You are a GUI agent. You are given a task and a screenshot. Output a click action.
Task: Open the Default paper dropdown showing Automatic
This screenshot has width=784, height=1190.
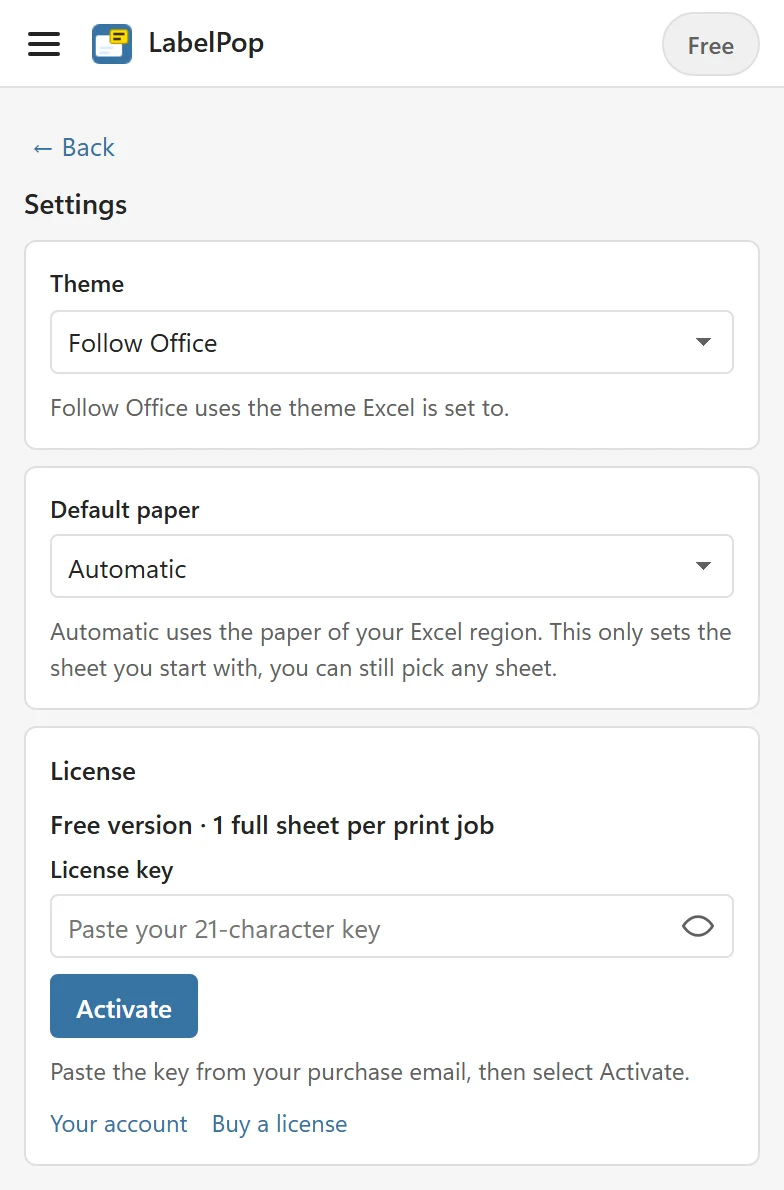(392, 566)
